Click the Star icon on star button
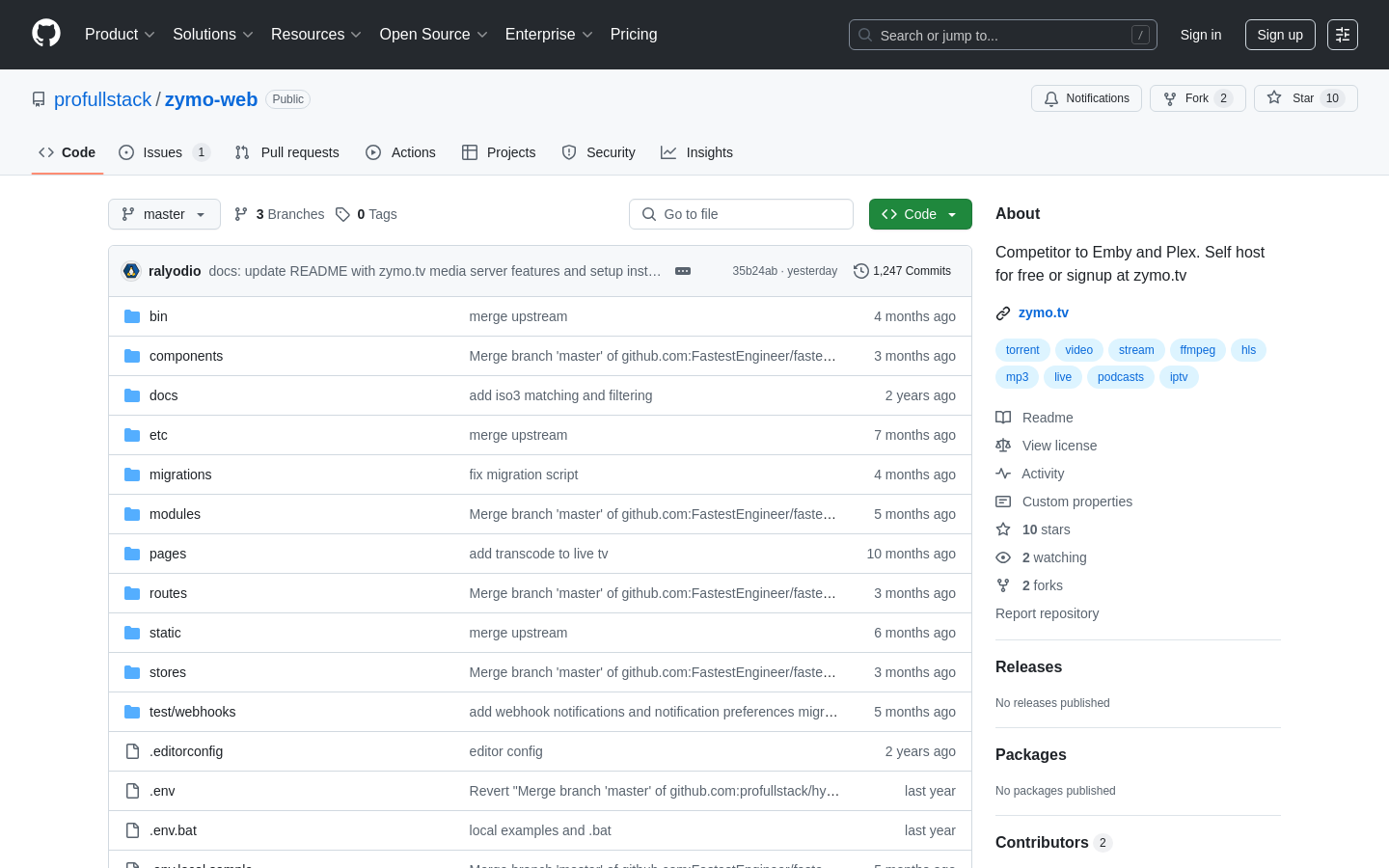Viewport: 1389px width, 868px height. click(x=1274, y=98)
